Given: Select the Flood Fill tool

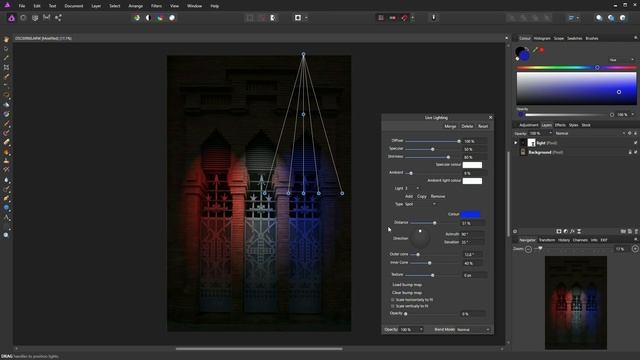Looking at the screenshot, I should [x=6, y=105].
